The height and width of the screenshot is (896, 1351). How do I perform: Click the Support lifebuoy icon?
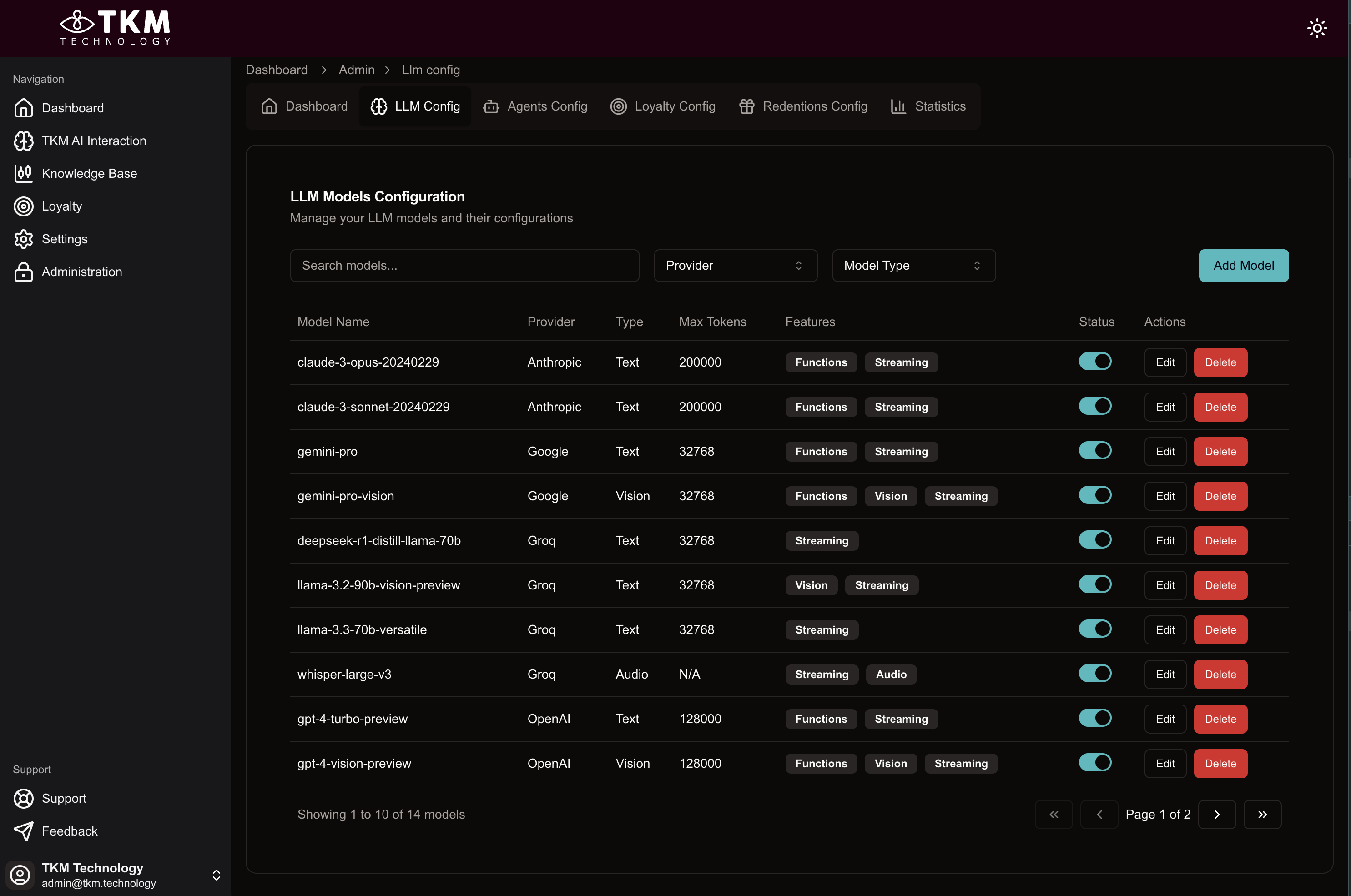(x=24, y=798)
